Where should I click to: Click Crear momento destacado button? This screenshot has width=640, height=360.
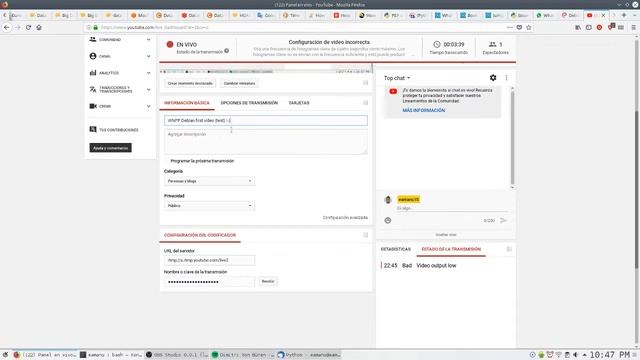tap(190, 83)
